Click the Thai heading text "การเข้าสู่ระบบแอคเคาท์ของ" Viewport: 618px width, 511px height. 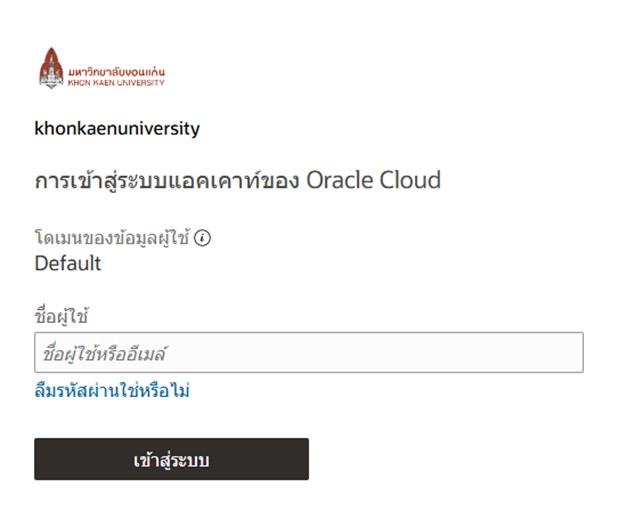[167, 180]
